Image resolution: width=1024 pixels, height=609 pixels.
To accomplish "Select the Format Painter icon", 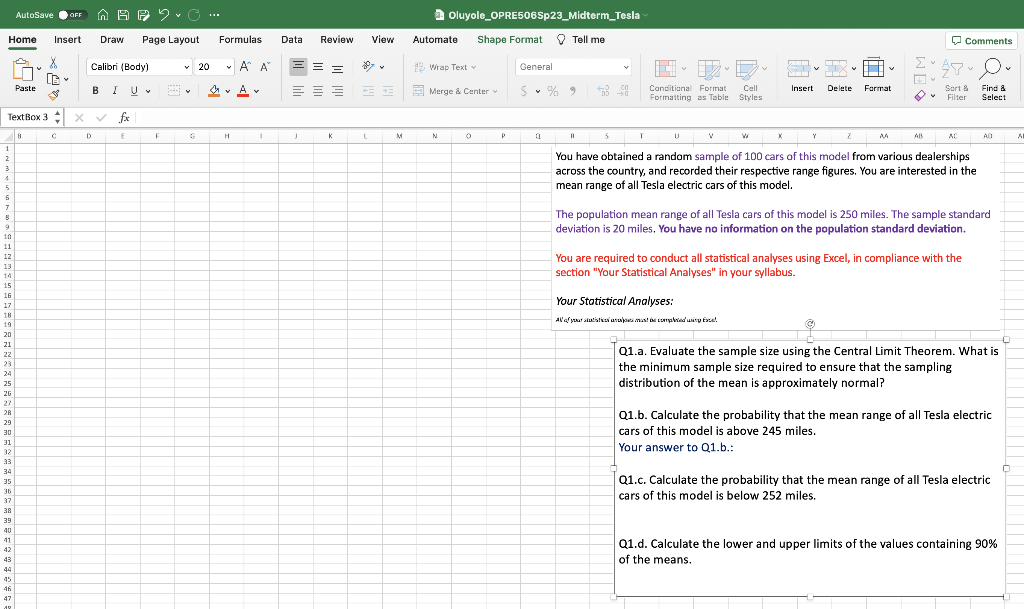I will click(x=54, y=94).
